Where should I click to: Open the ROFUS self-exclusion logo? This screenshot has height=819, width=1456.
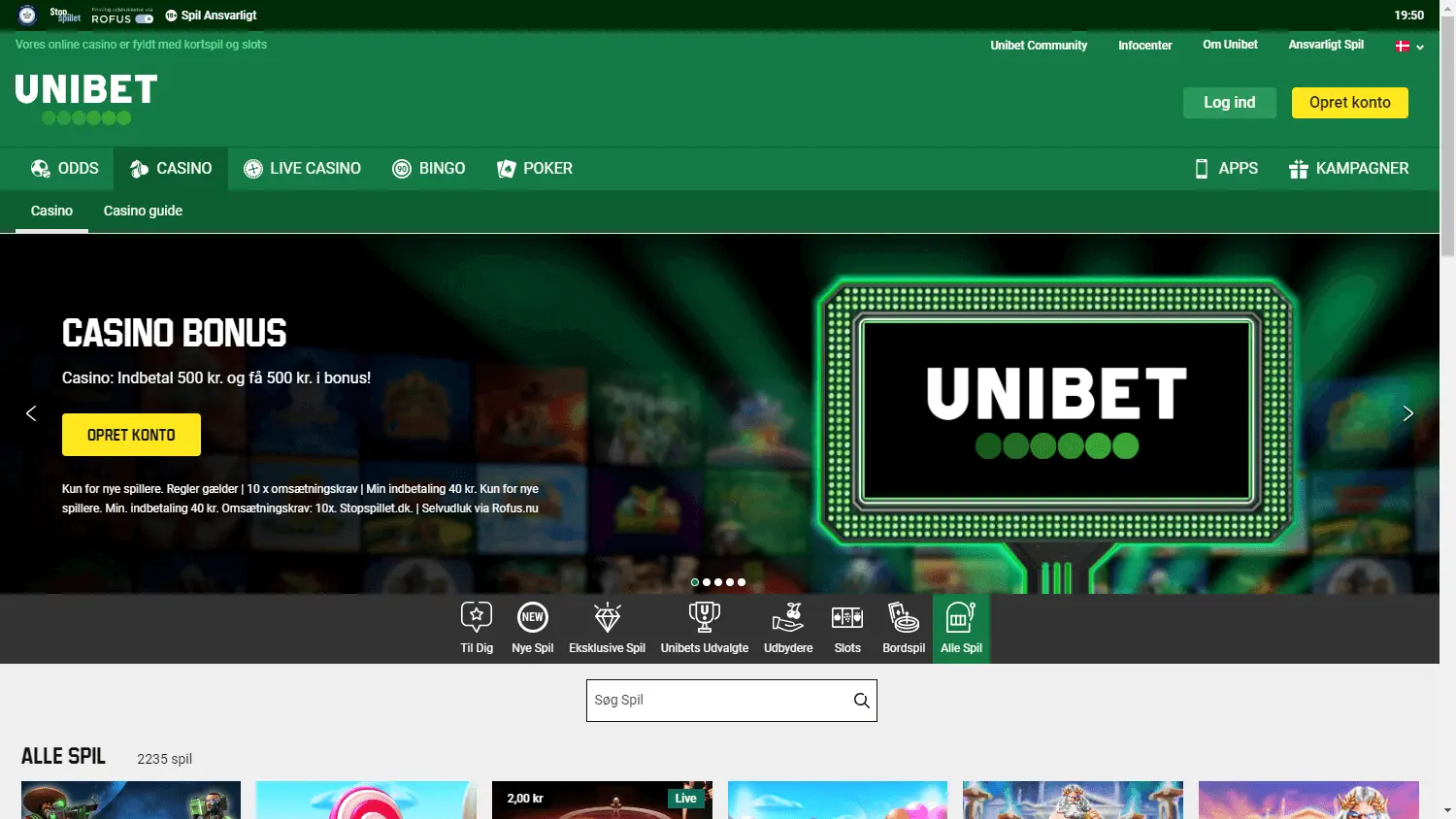[x=122, y=16]
